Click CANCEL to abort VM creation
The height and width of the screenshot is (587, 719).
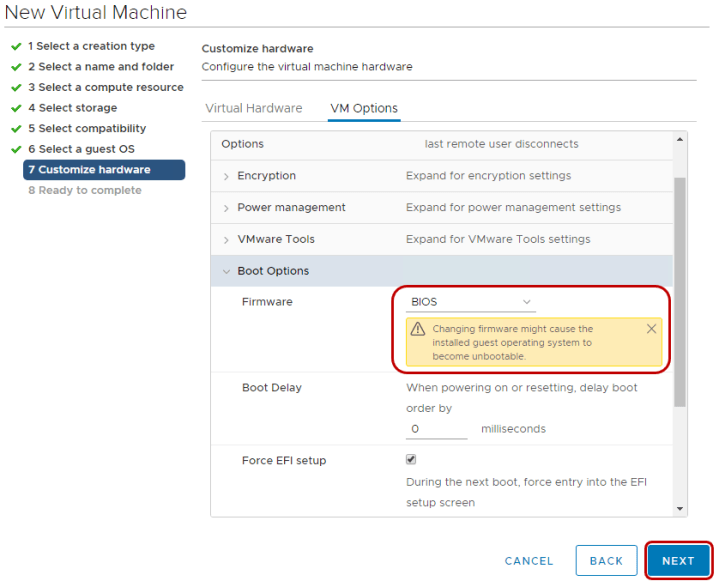tap(529, 561)
